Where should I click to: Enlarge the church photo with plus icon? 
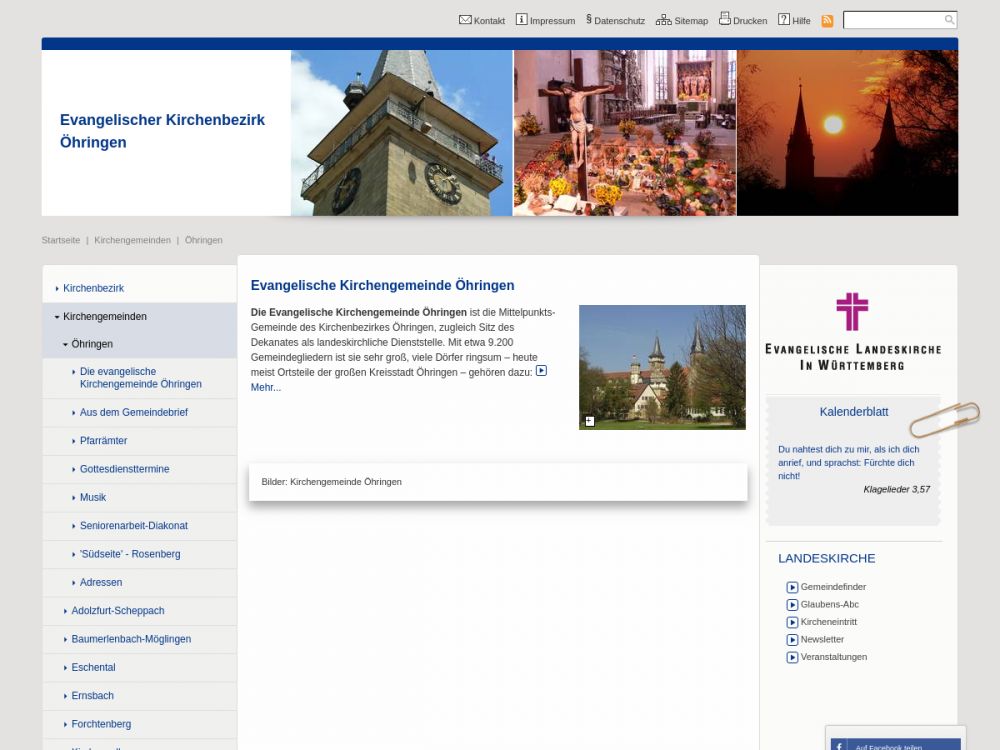click(x=589, y=421)
